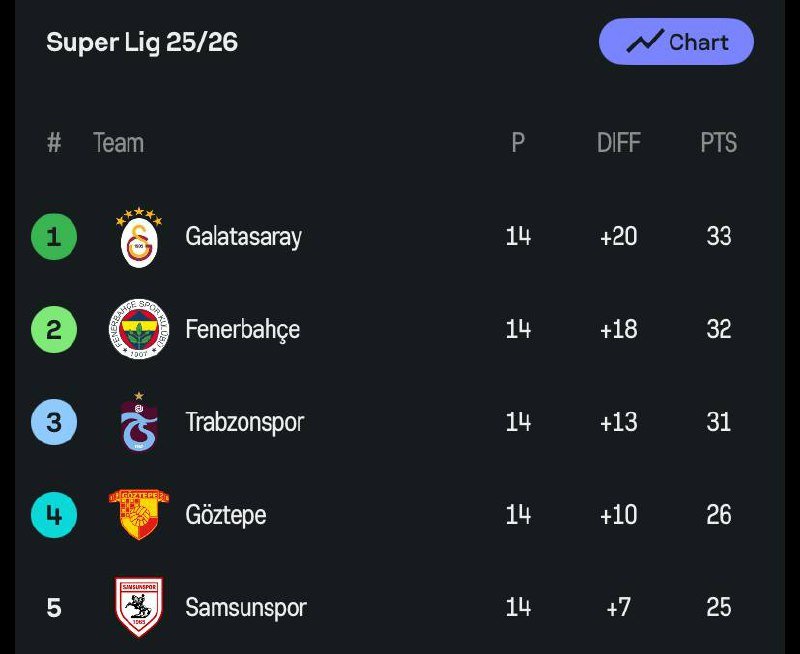
Task: Open Samsunspor team name link
Action: point(246,607)
